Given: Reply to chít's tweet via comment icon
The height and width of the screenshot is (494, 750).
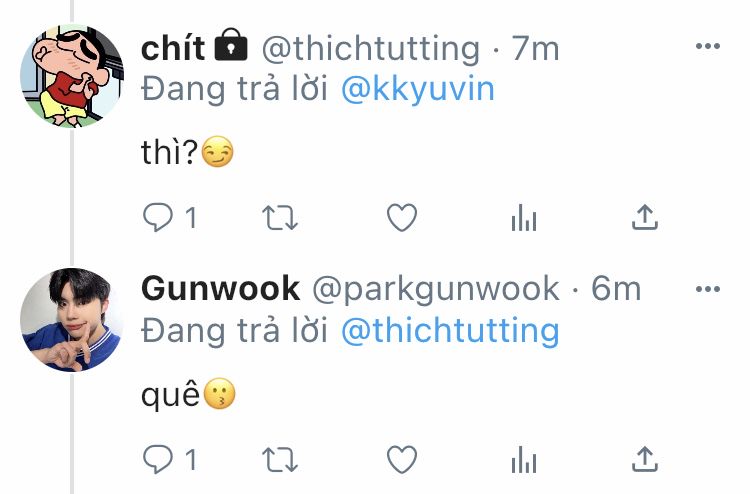Looking at the screenshot, I should click(x=158, y=218).
